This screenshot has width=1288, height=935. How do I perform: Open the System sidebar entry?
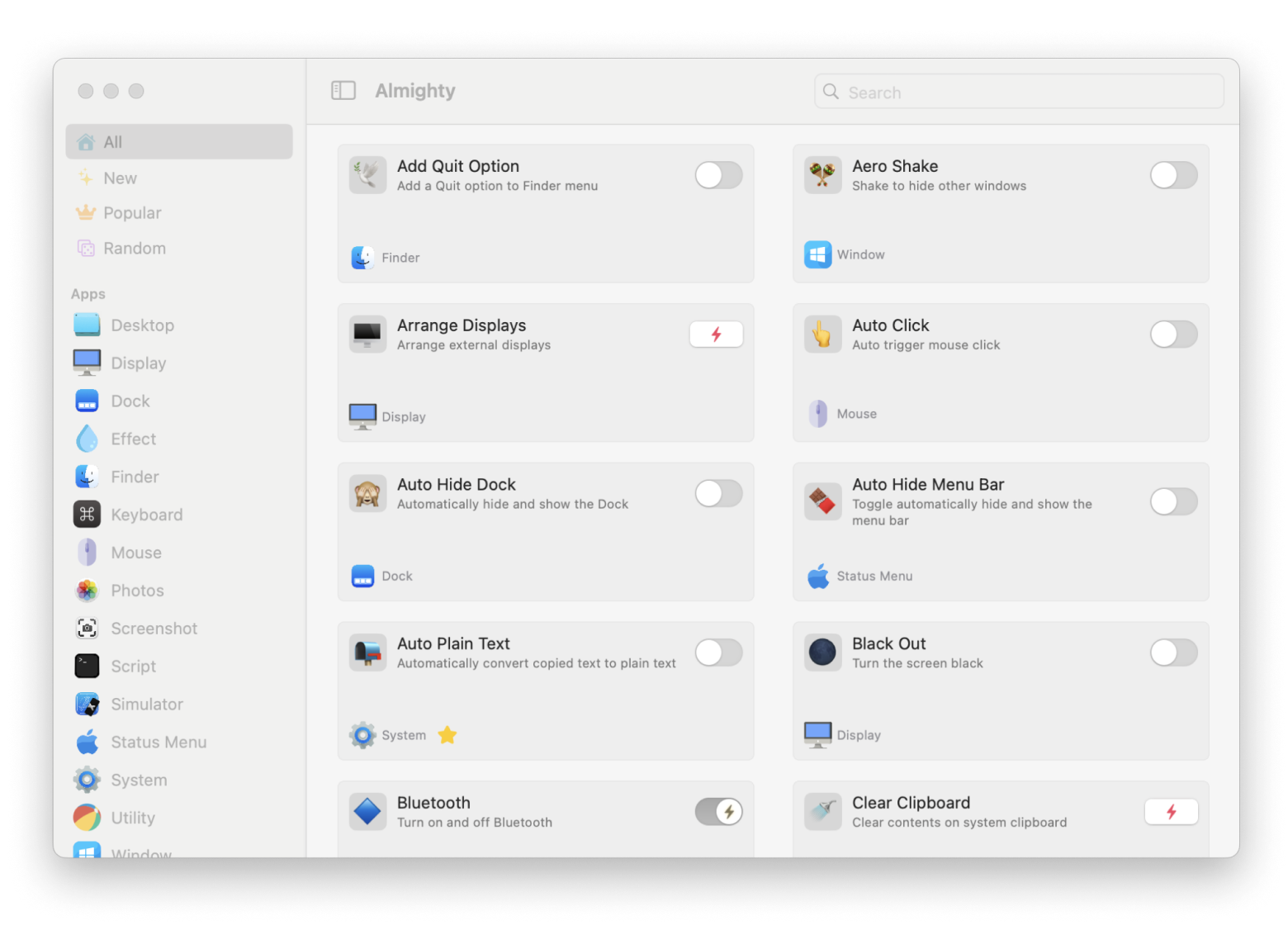coord(179,781)
